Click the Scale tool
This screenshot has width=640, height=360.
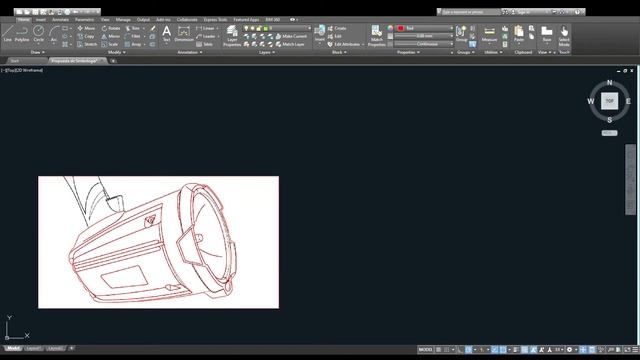click(x=110, y=44)
